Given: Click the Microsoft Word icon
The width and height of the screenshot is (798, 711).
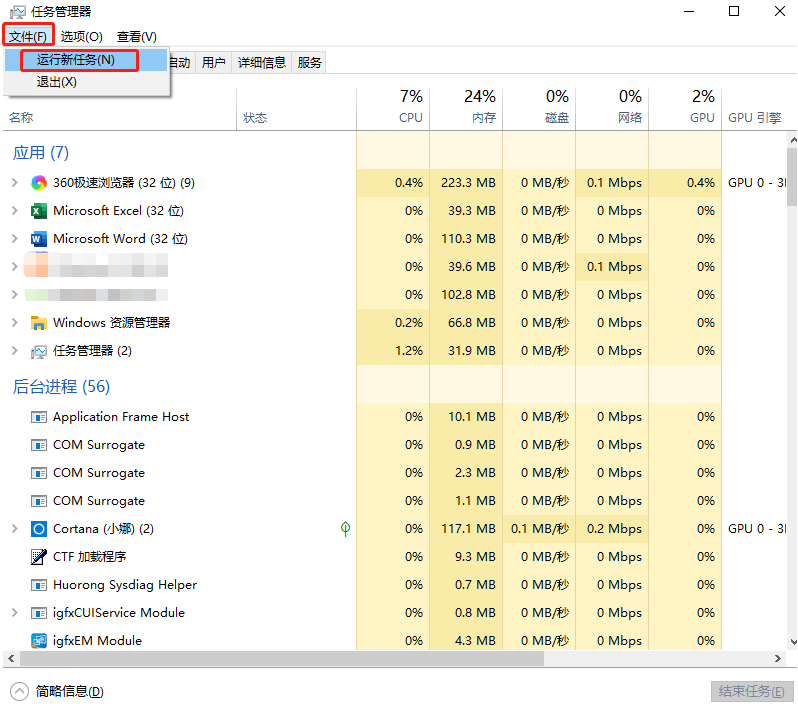Looking at the screenshot, I should (x=39, y=239).
